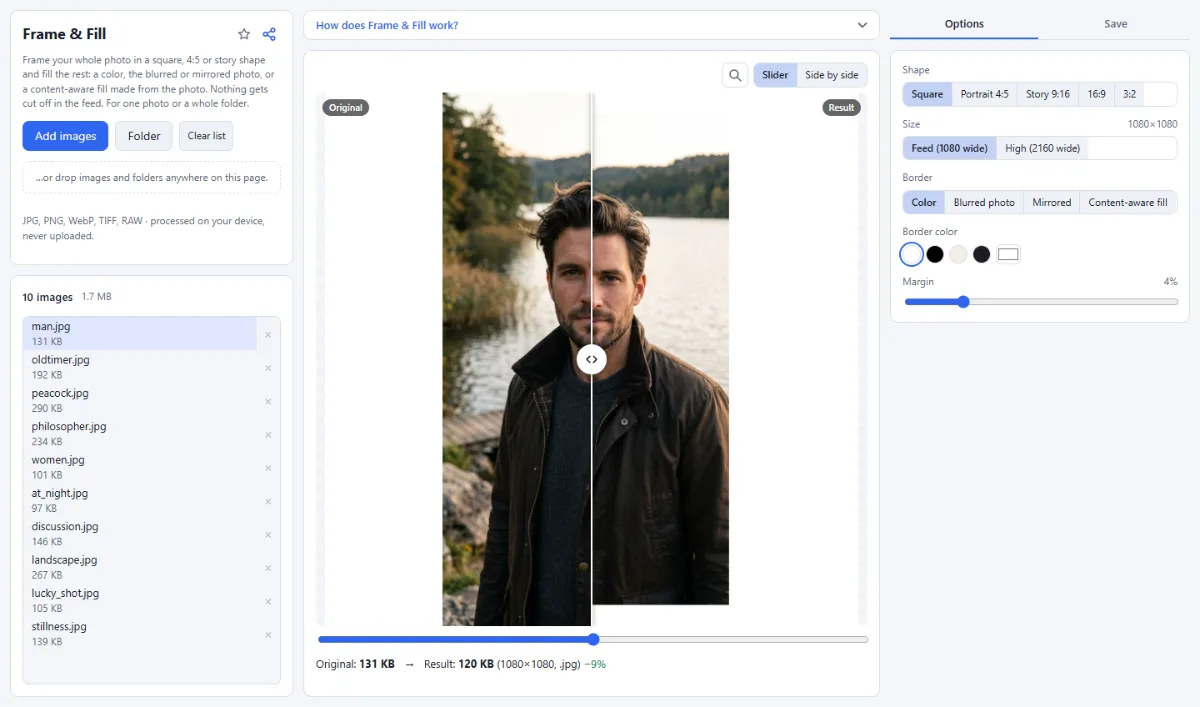
Task: Pick the black border color swatch
Action: [x=935, y=254]
